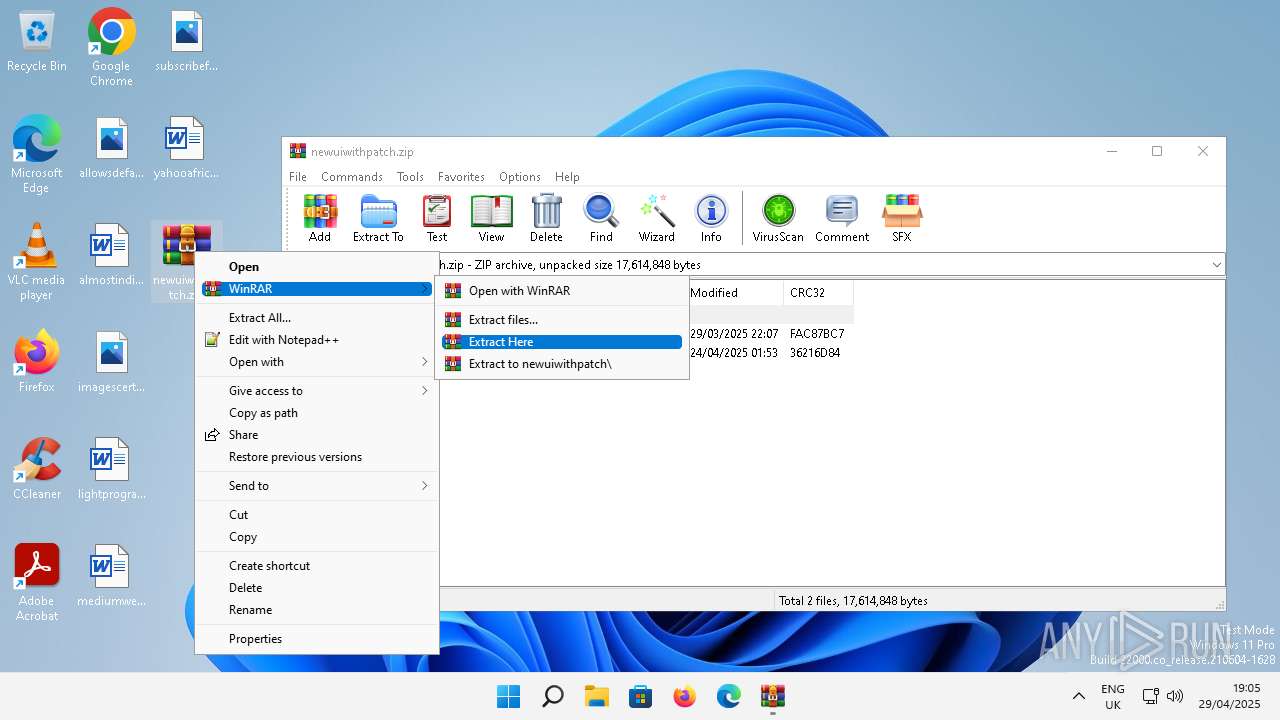Viewport: 1280px width, 720px height.
Task: Select the almostindi Word document icon
Action: pyautogui.click(x=111, y=255)
